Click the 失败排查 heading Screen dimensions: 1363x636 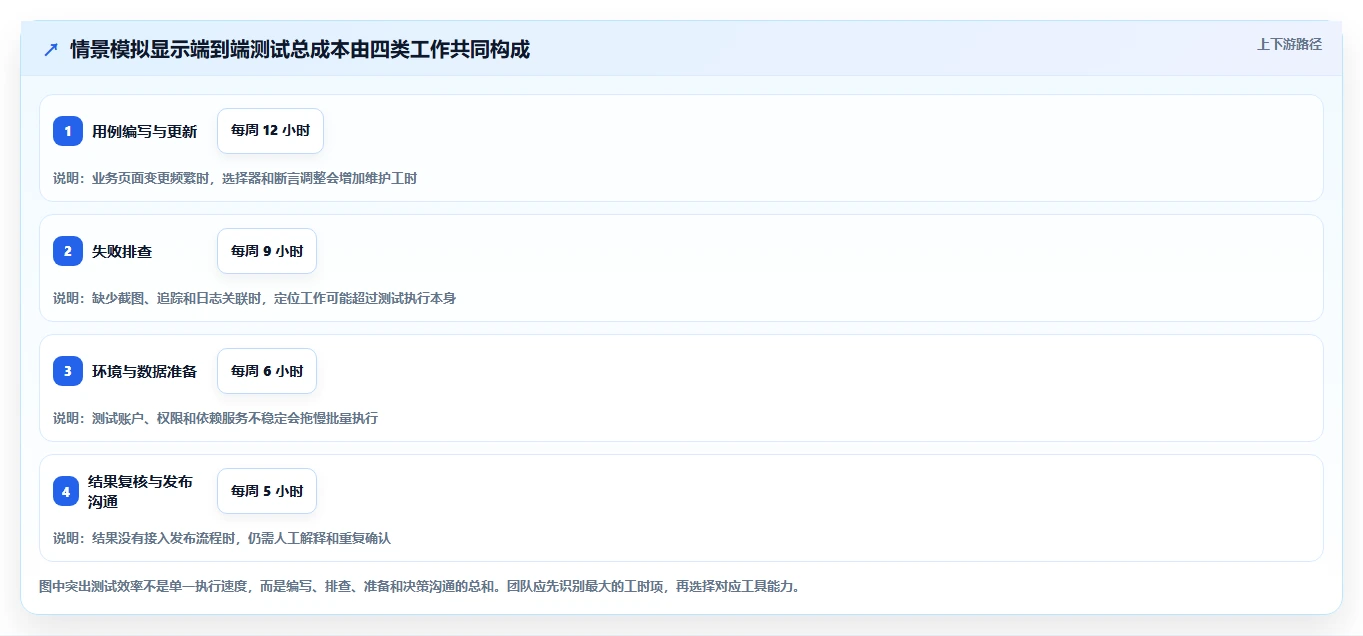(122, 251)
